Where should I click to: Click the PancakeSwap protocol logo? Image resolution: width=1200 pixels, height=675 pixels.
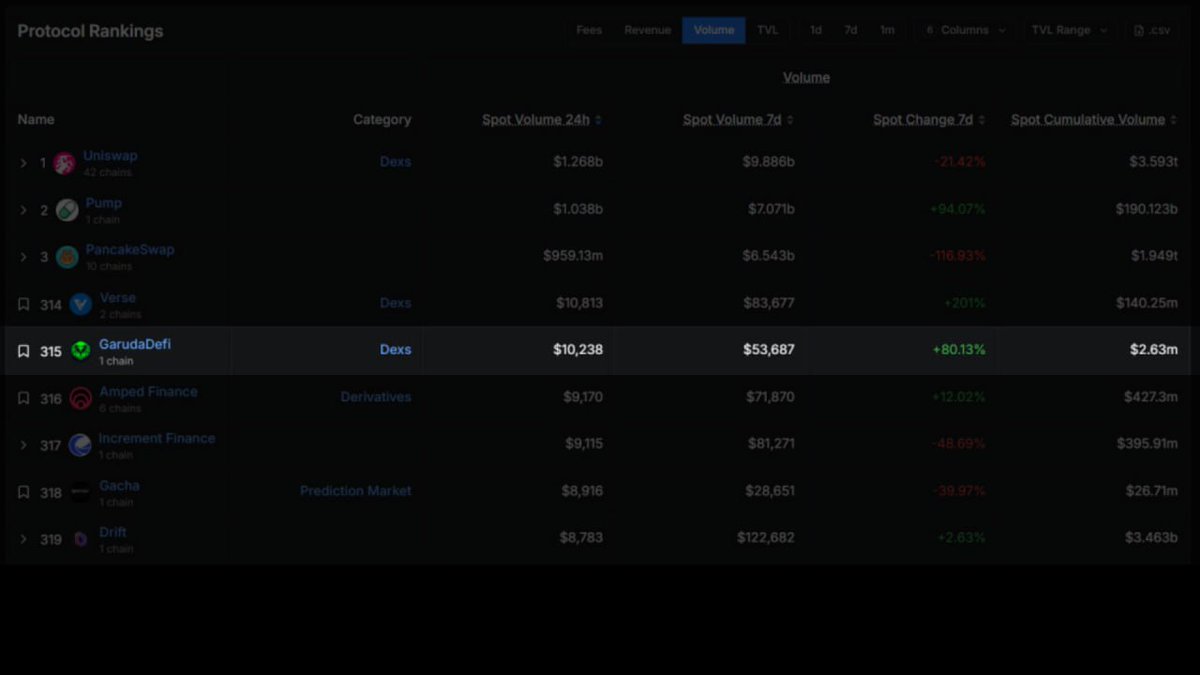67,257
